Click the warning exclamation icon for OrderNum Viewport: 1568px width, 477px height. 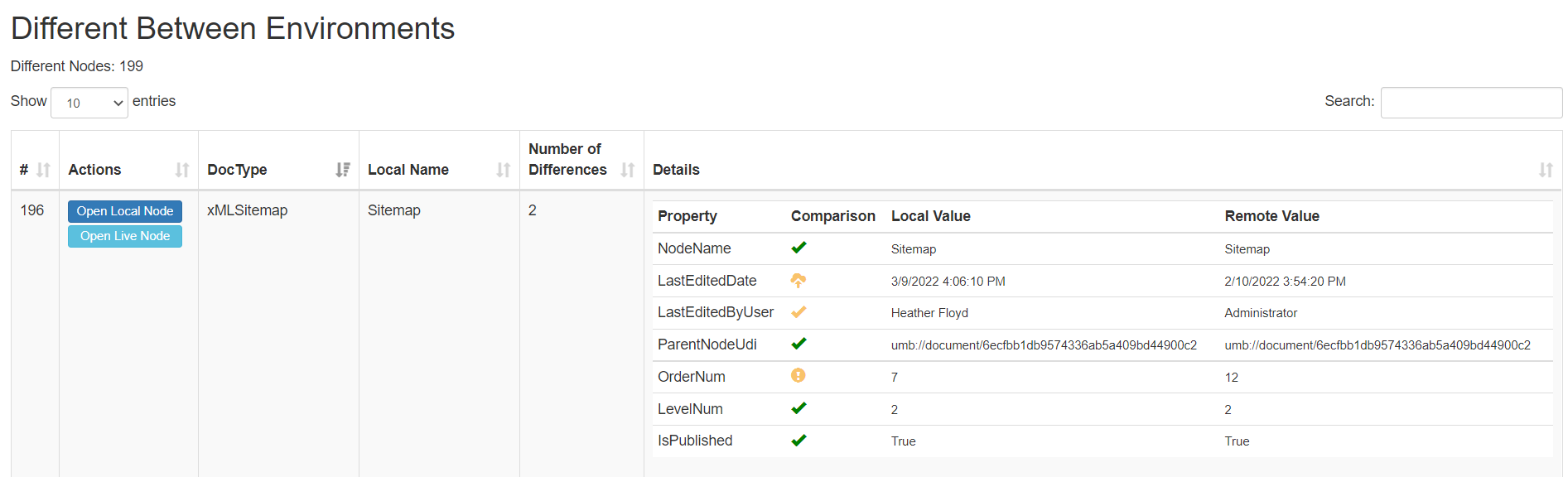pos(798,376)
